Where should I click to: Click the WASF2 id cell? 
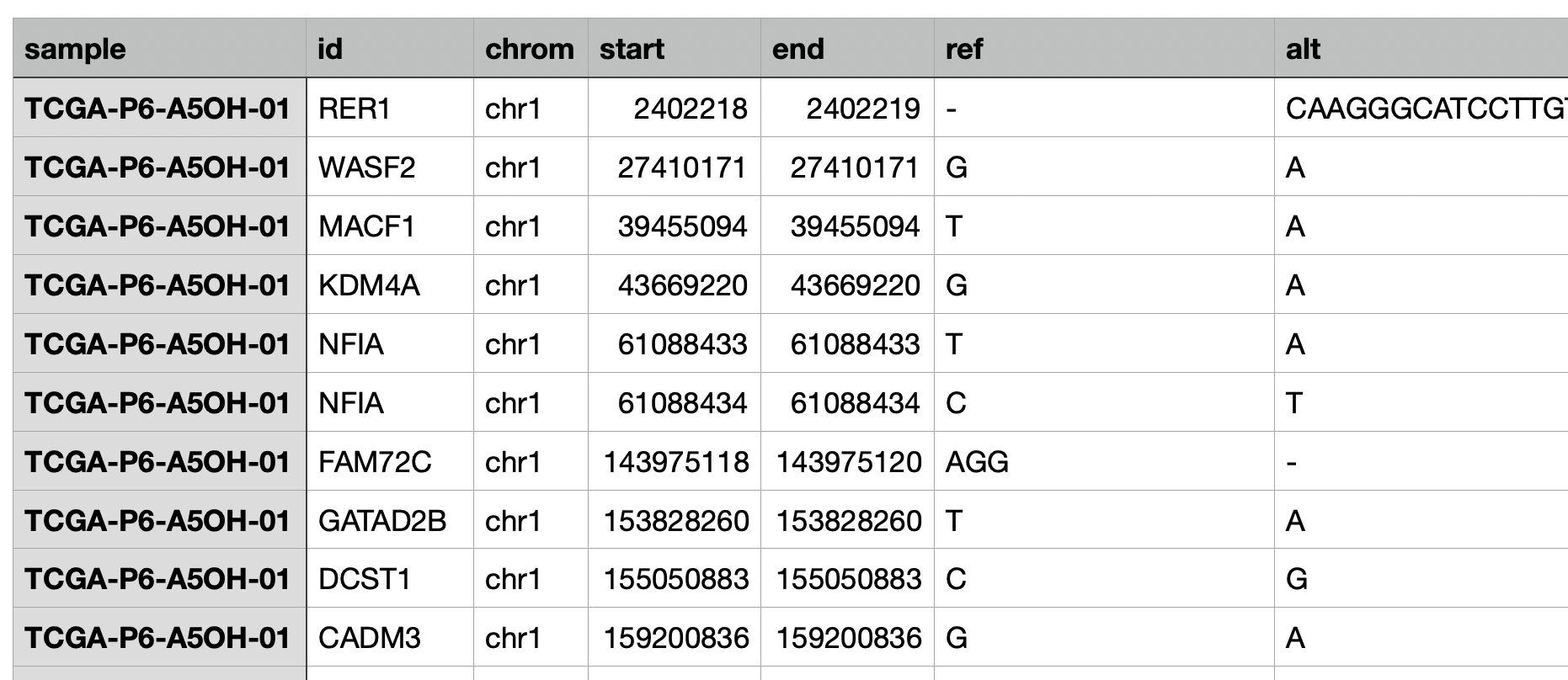pos(390,167)
